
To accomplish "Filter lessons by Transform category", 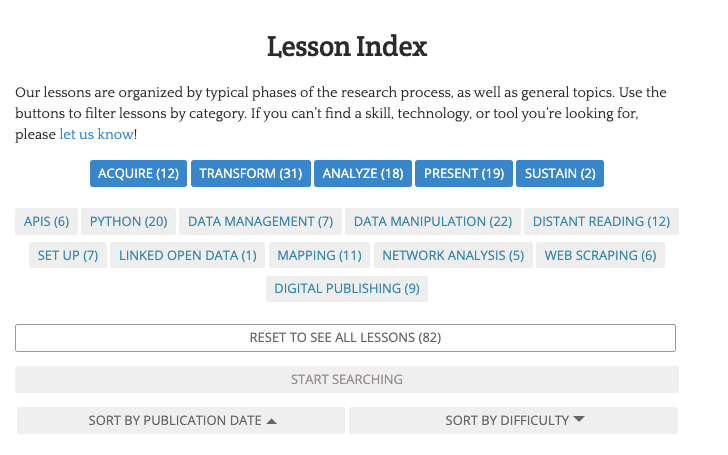I will click(x=250, y=174).
